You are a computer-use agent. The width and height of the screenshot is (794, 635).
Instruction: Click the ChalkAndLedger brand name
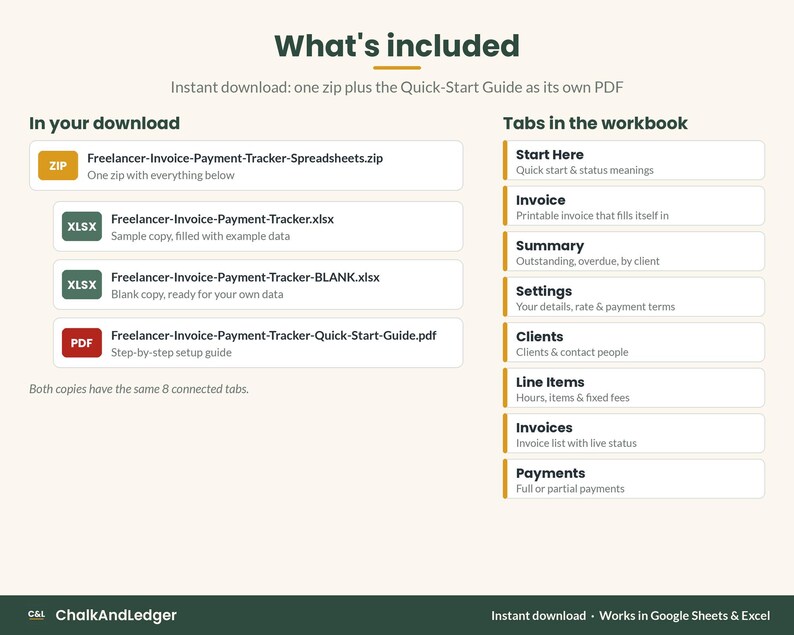point(116,615)
